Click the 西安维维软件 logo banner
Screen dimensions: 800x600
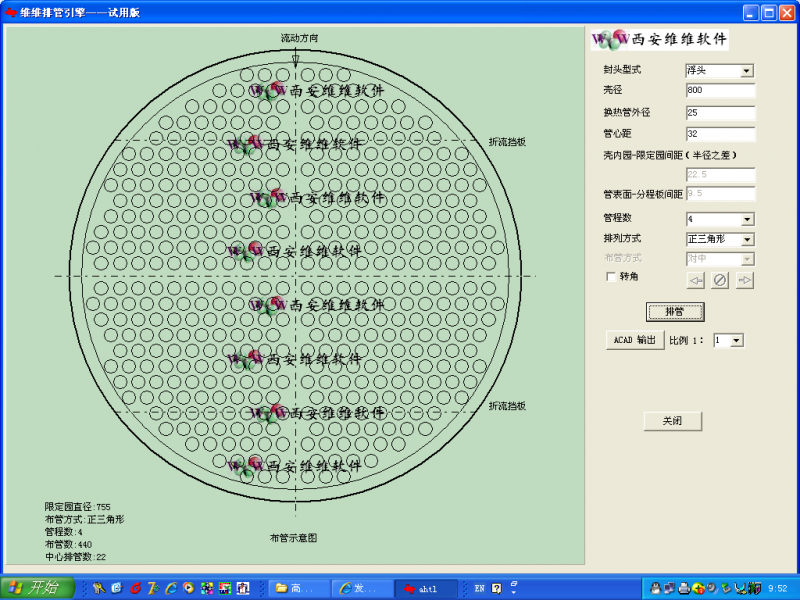coord(659,39)
